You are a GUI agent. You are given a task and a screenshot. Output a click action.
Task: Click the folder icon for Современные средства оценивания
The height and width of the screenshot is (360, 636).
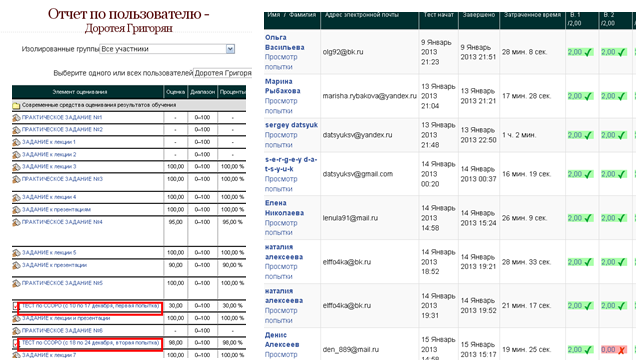pos(16,106)
